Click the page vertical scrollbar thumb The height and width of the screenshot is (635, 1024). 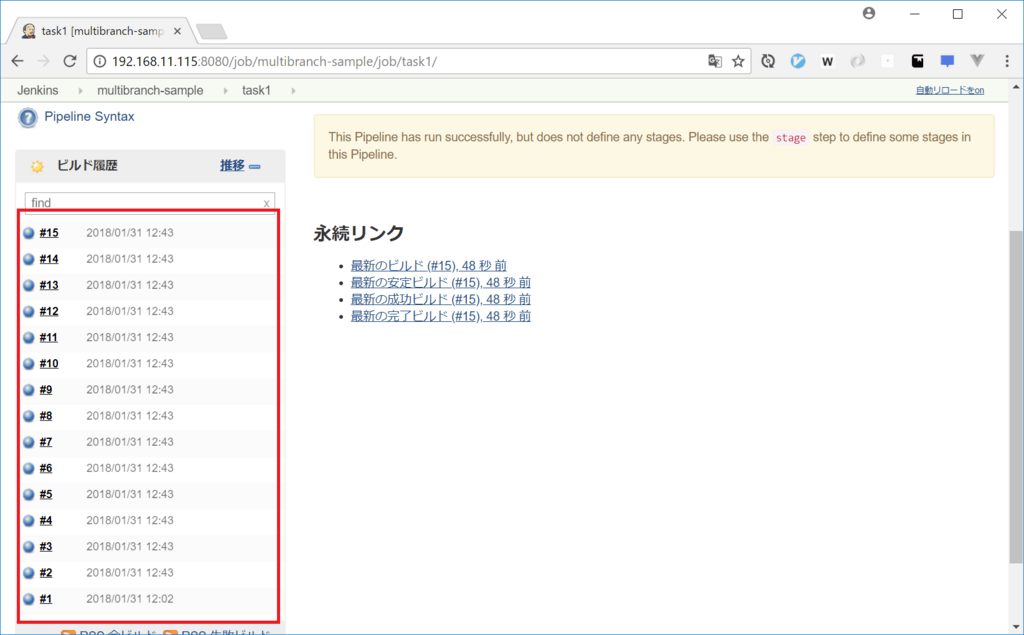[1016, 400]
